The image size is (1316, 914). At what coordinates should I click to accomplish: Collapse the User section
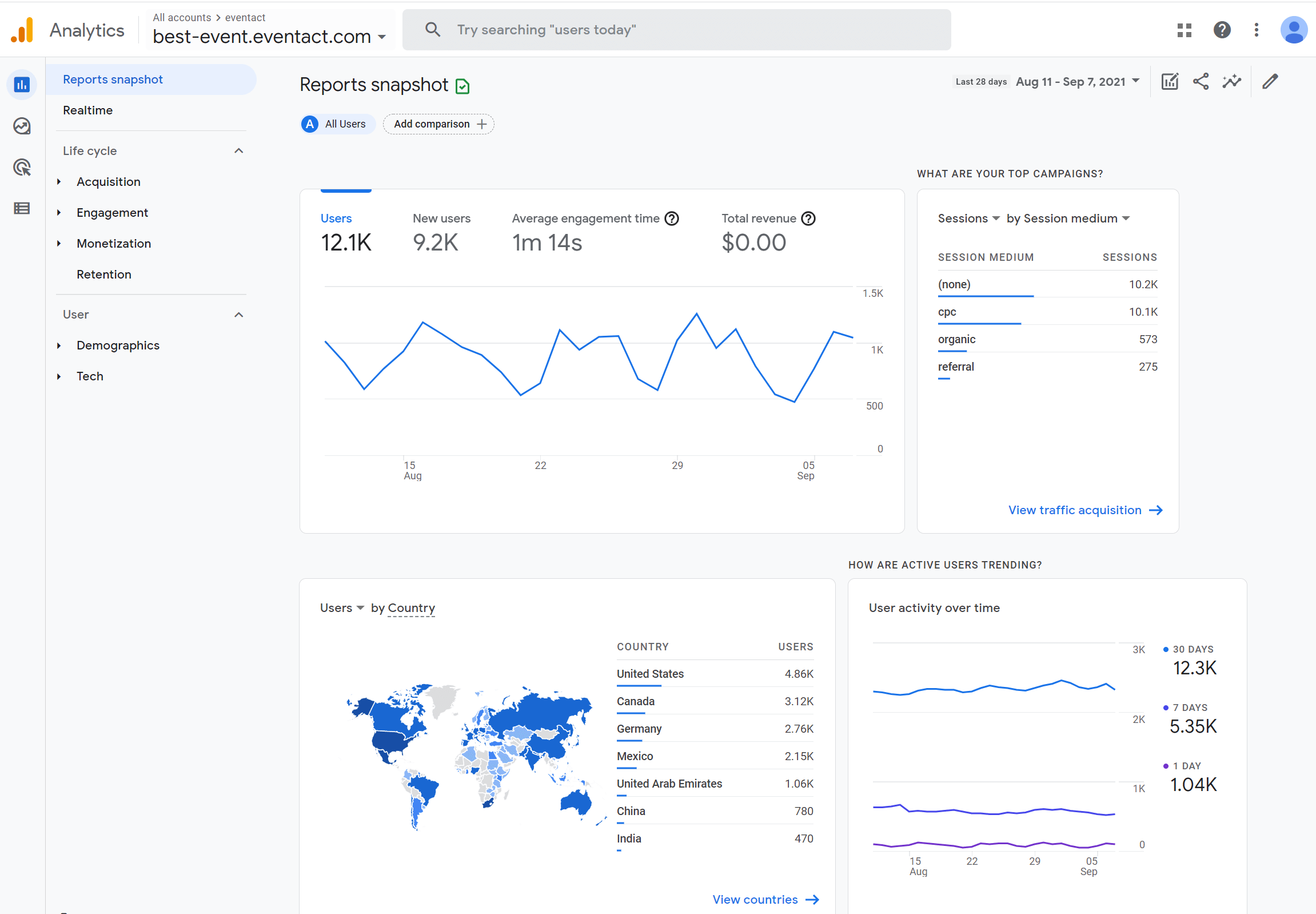(x=239, y=315)
